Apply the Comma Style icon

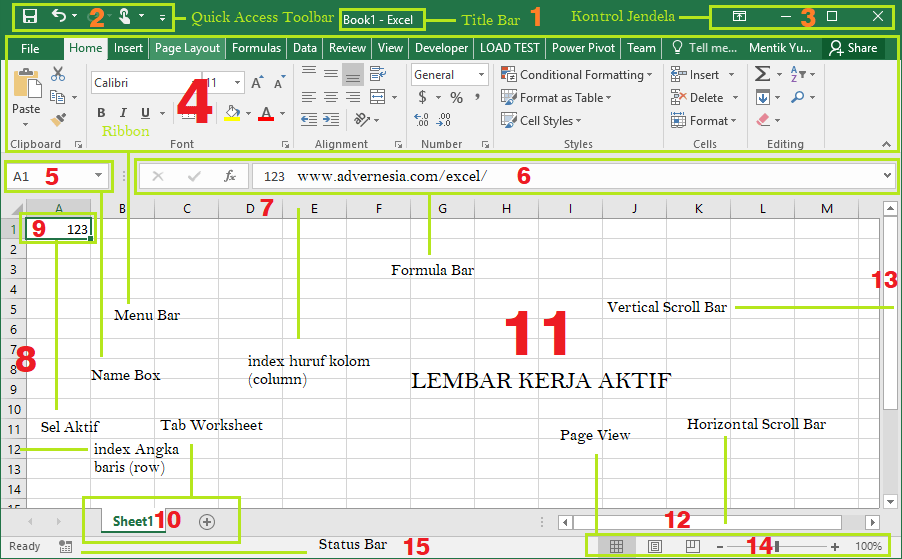point(477,97)
